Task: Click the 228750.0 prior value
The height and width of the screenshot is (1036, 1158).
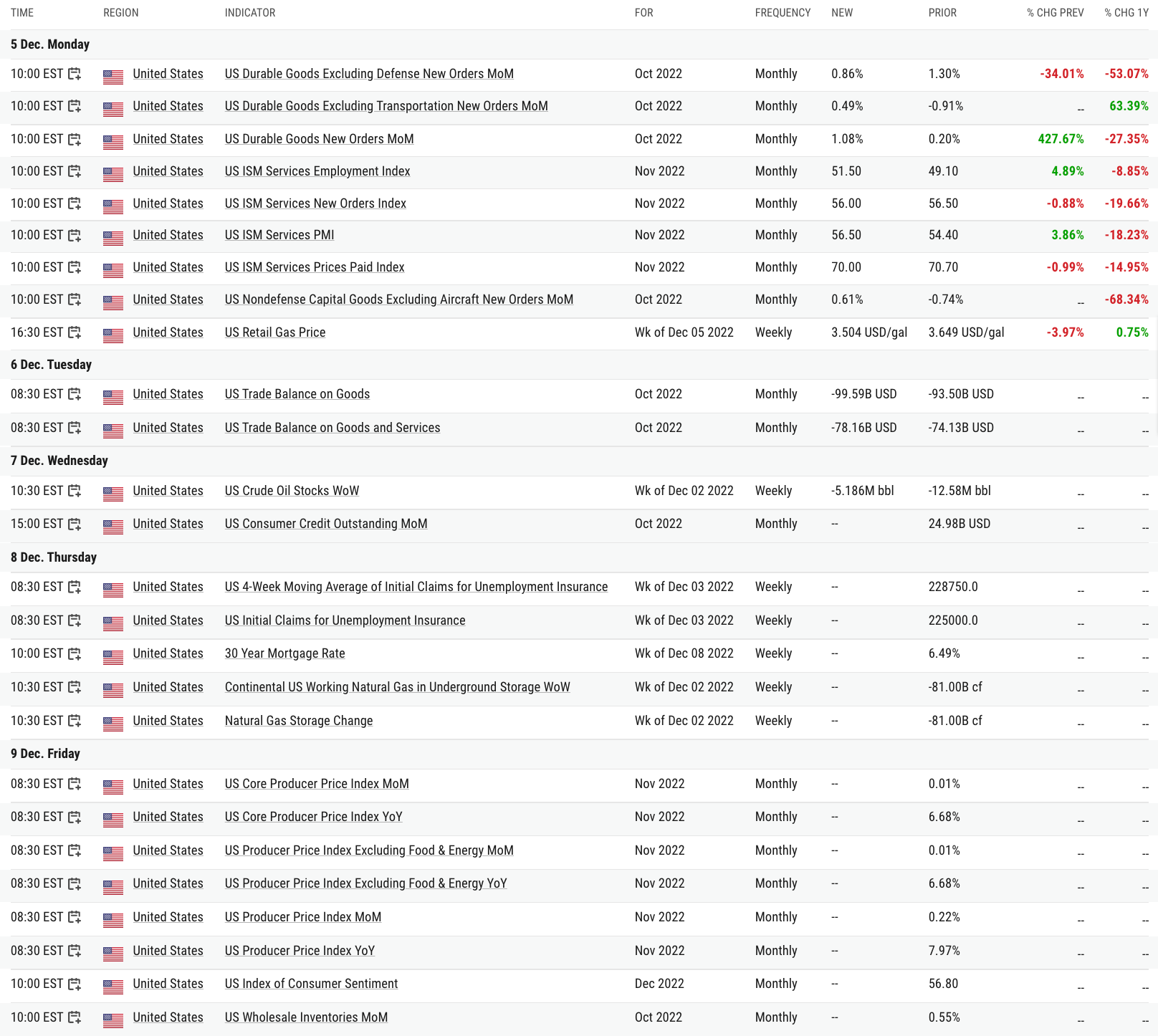Action: [953, 587]
